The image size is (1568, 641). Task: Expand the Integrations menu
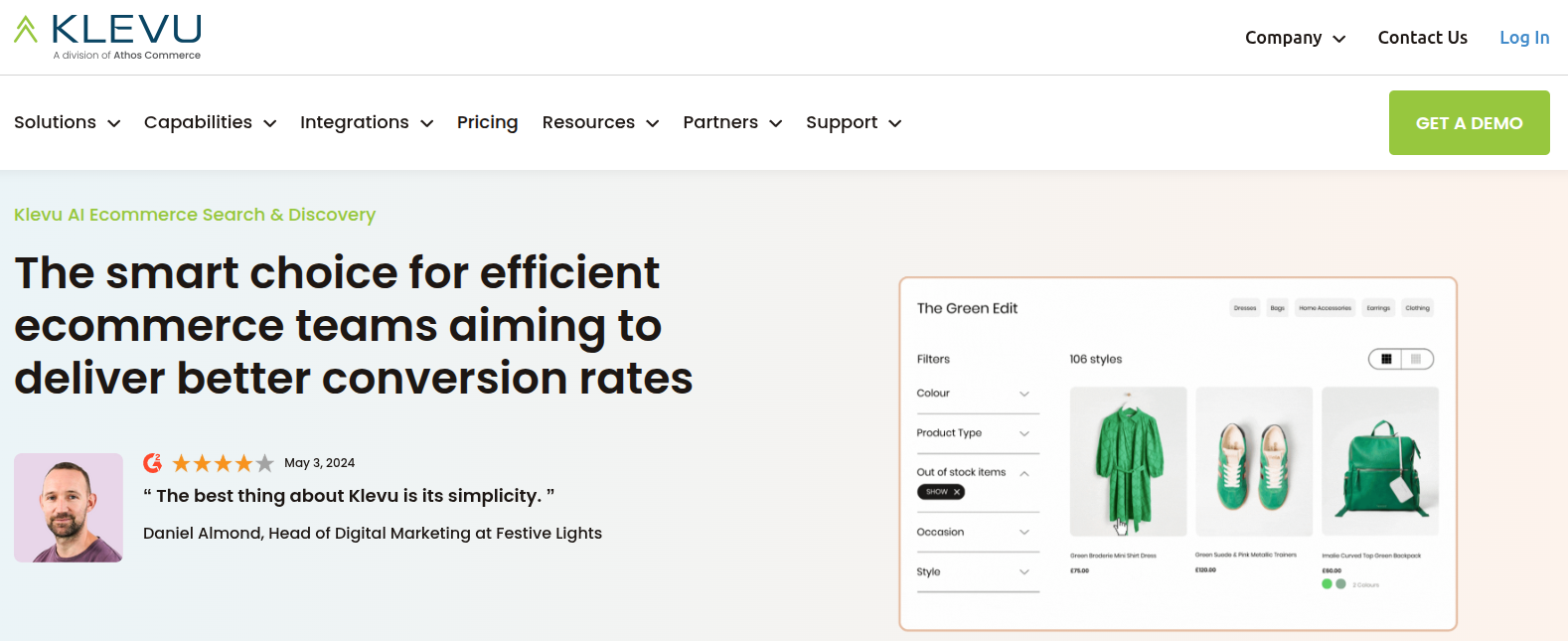coord(367,122)
